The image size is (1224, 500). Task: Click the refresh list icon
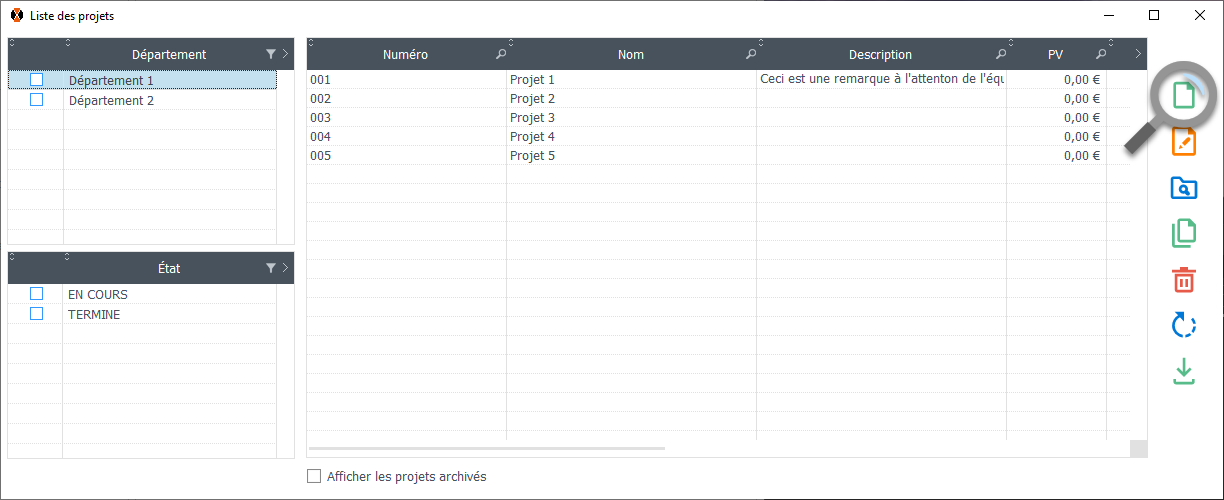point(1183,325)
